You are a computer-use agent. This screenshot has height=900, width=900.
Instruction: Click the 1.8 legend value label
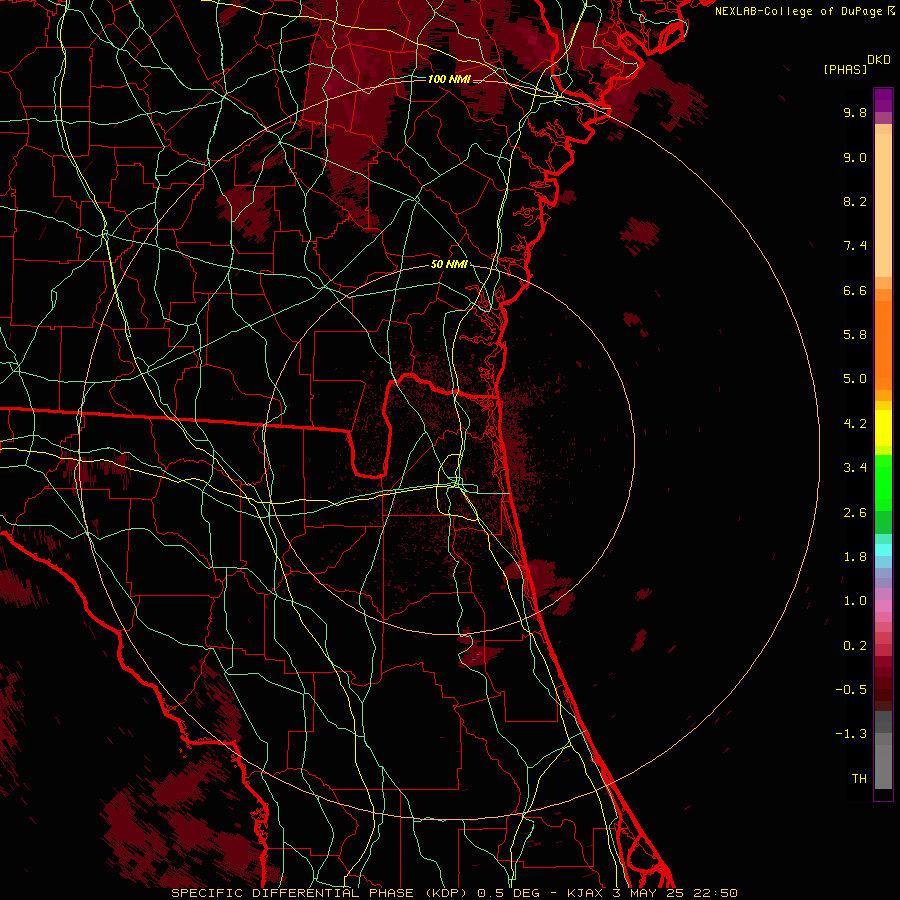pos(855,557)
